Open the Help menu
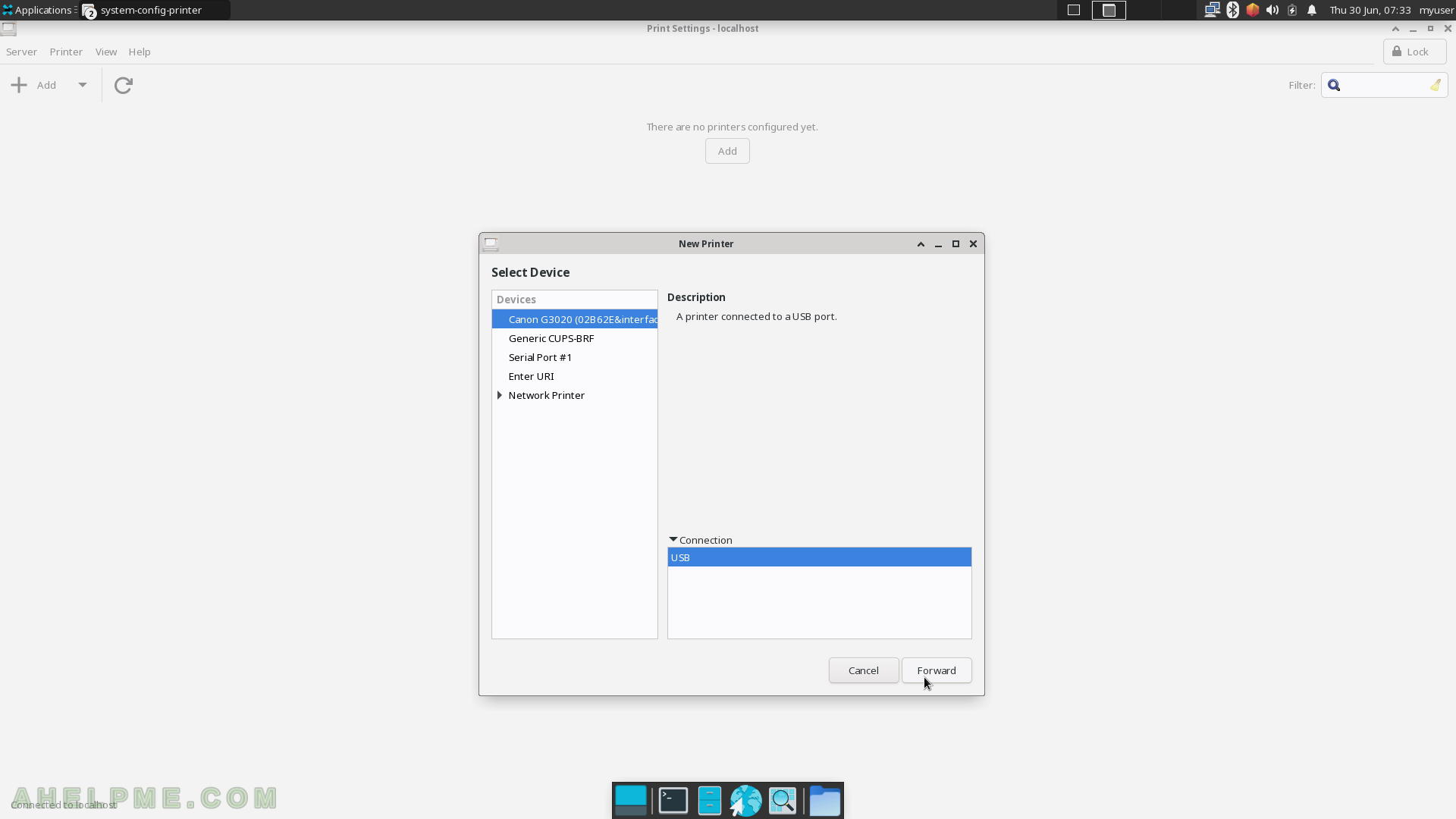1456x819 pixels. [x=140, y=52]
